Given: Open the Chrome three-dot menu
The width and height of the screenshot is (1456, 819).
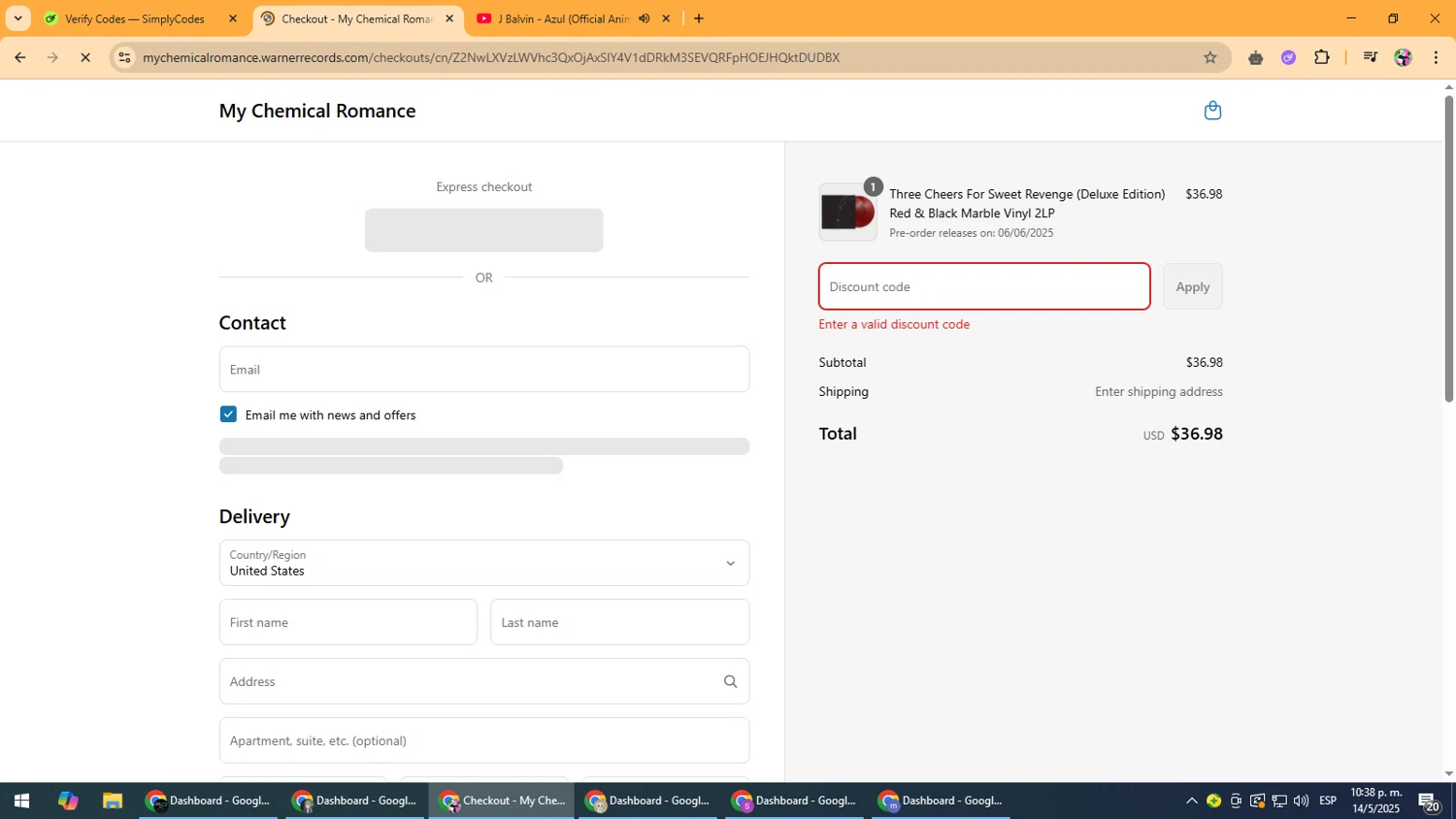Looking at the screenshot, I should pyautogui.click(x=1436, y=57).
